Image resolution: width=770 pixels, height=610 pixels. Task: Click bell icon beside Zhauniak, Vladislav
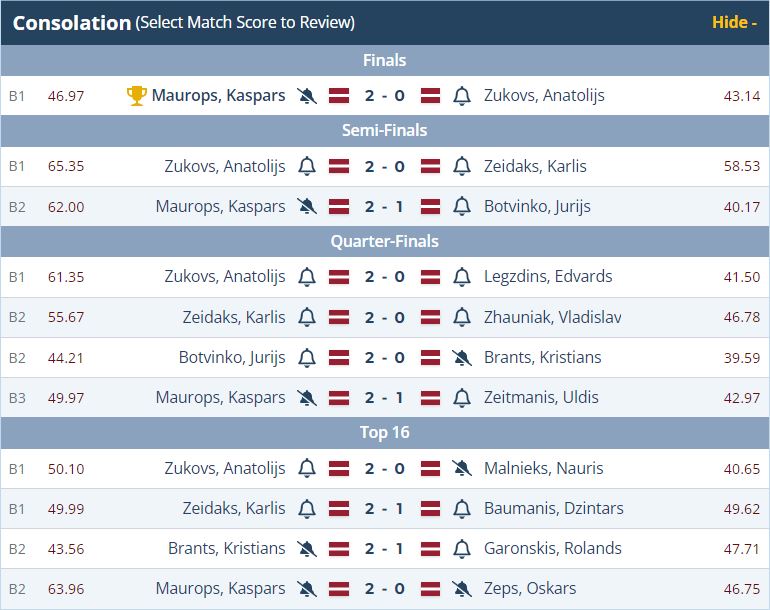(461, 317)
